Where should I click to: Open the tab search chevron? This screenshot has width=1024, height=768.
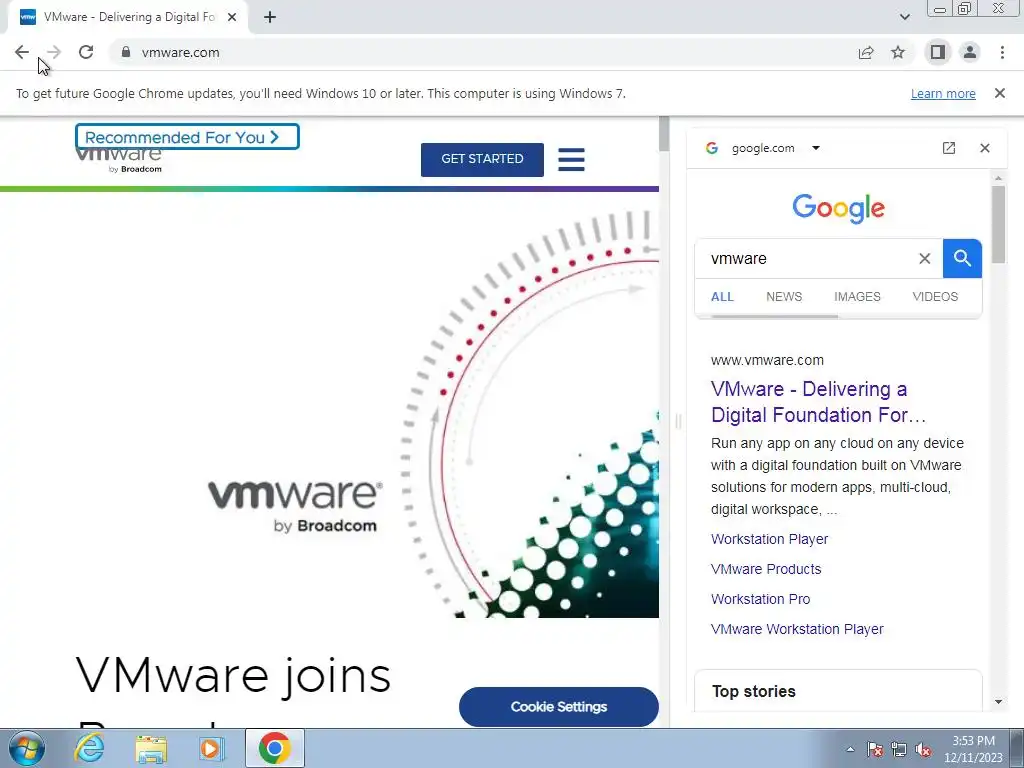pos(904,17)
